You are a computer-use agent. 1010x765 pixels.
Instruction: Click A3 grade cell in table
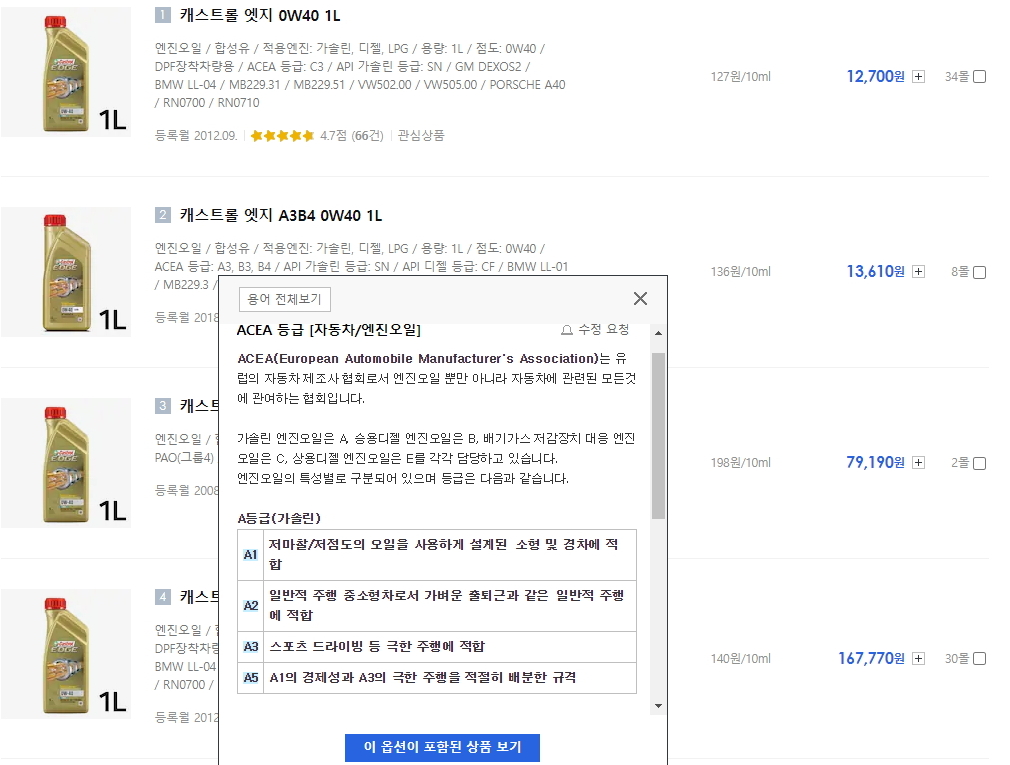pyautogui.click(x=251, y=647)
